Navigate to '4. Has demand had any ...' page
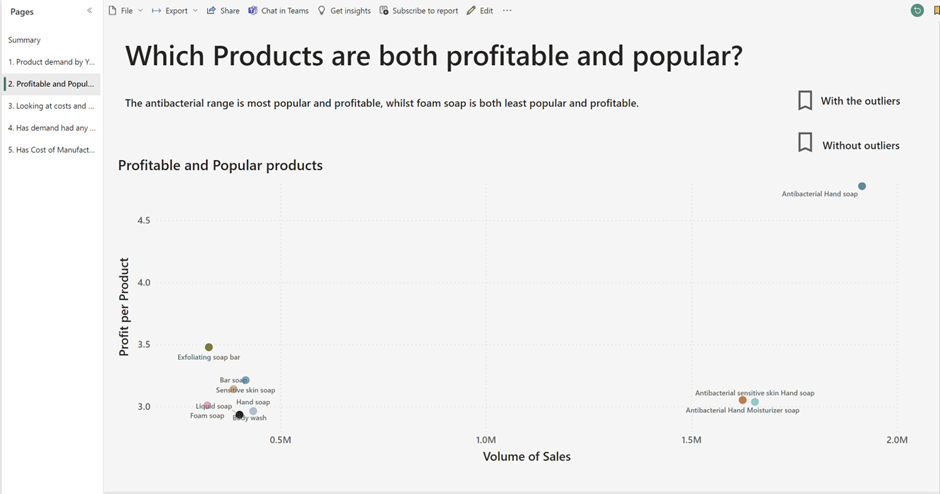 click(51, 128)
